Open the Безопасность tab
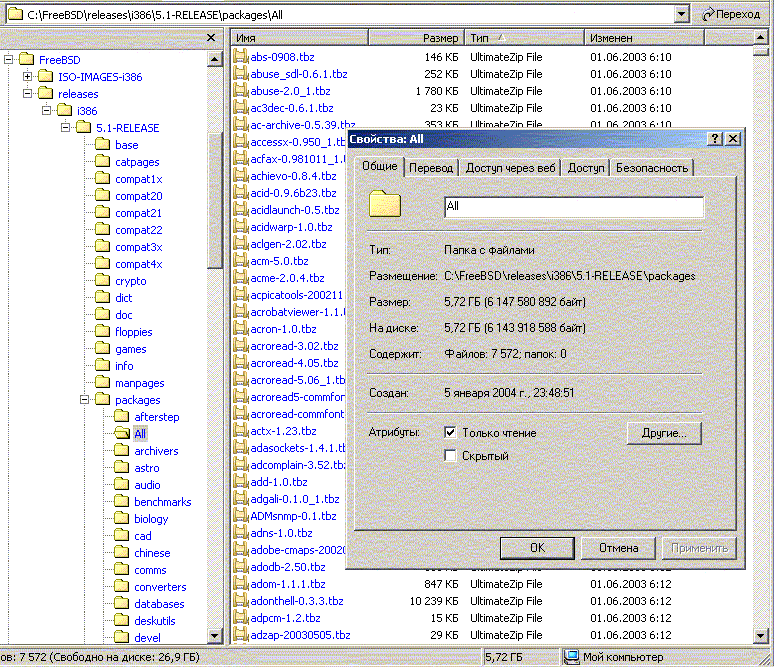Screen dimensions: 774x667 click(x=652, y=168)
